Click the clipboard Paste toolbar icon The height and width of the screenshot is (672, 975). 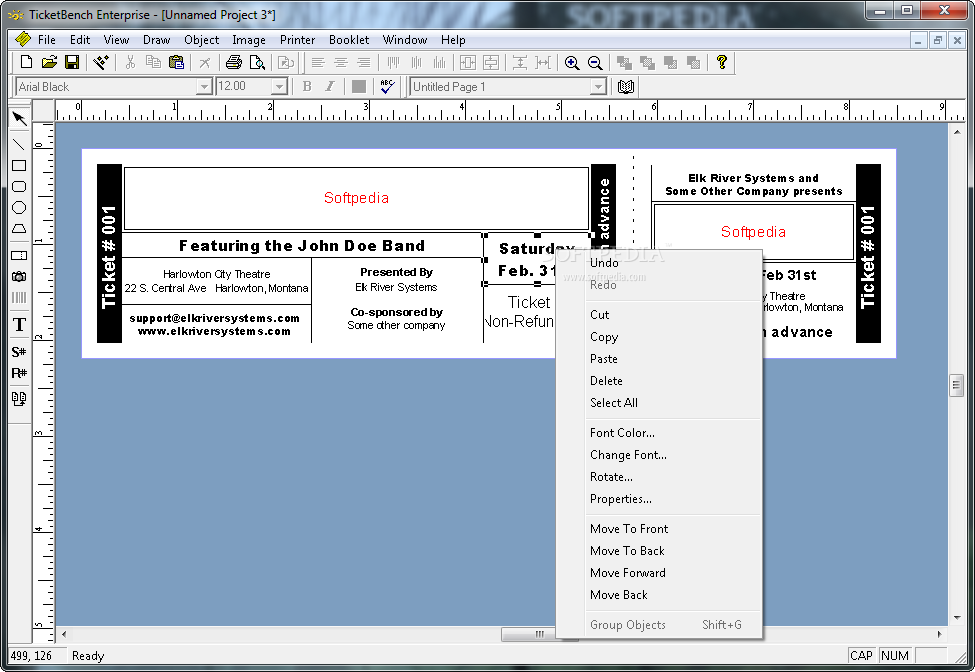click(x=177, y=62)
